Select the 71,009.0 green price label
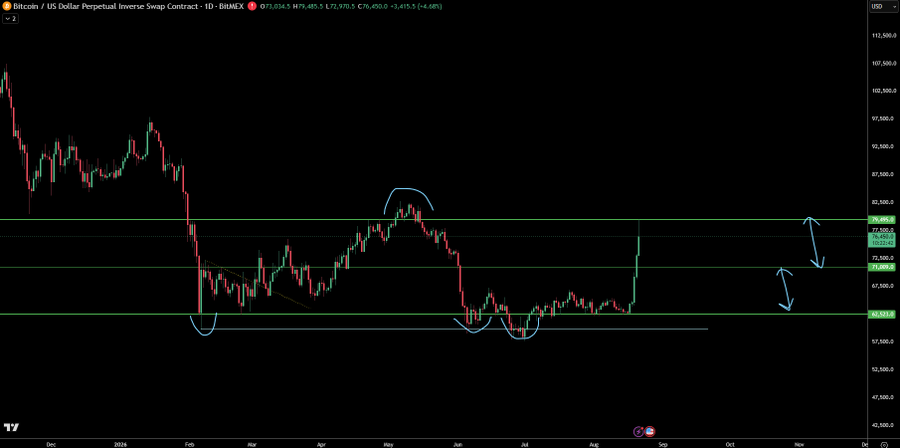This screenshot has width=900, height=448. click(x=883, y=267)
